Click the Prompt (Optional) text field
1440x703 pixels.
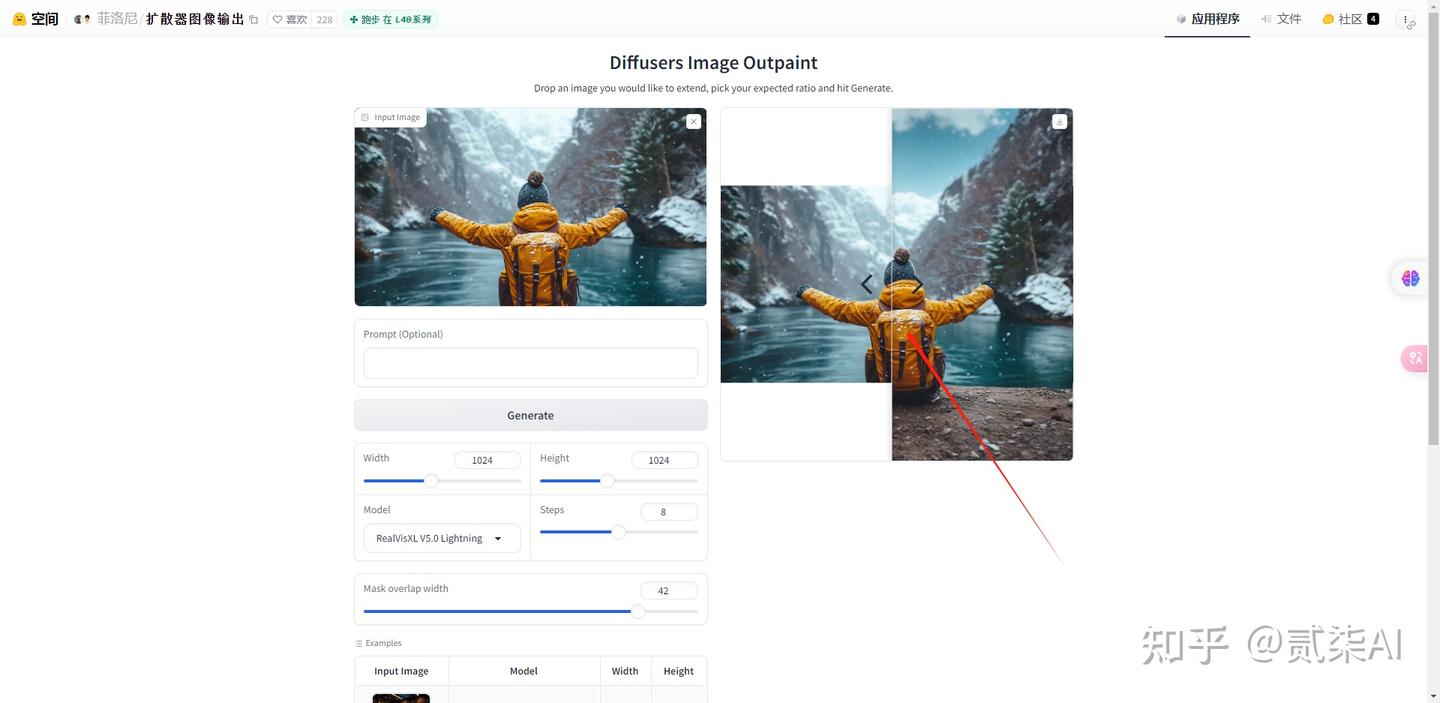530,363
